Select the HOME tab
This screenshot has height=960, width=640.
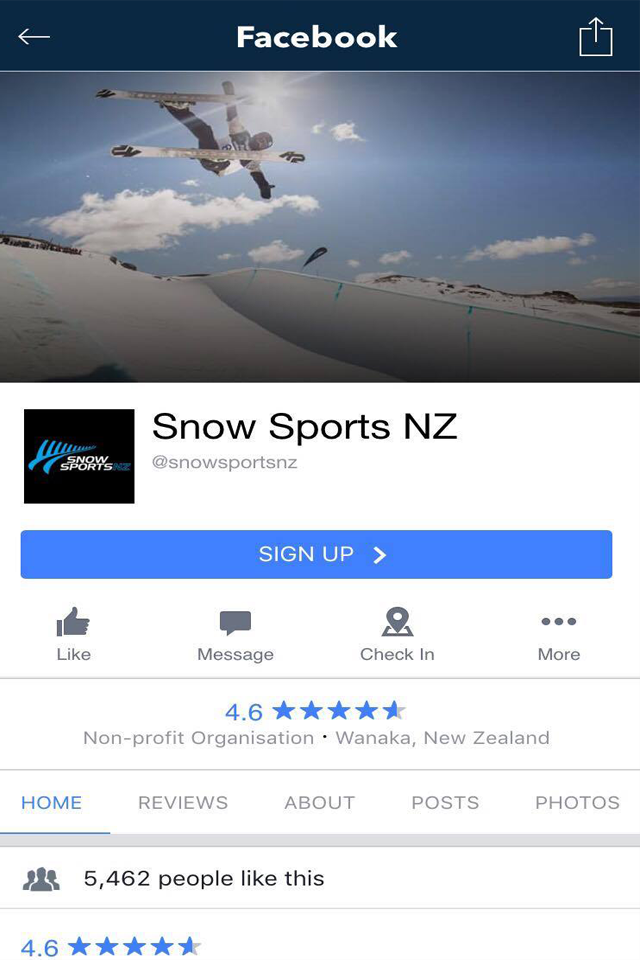point(51,803)
